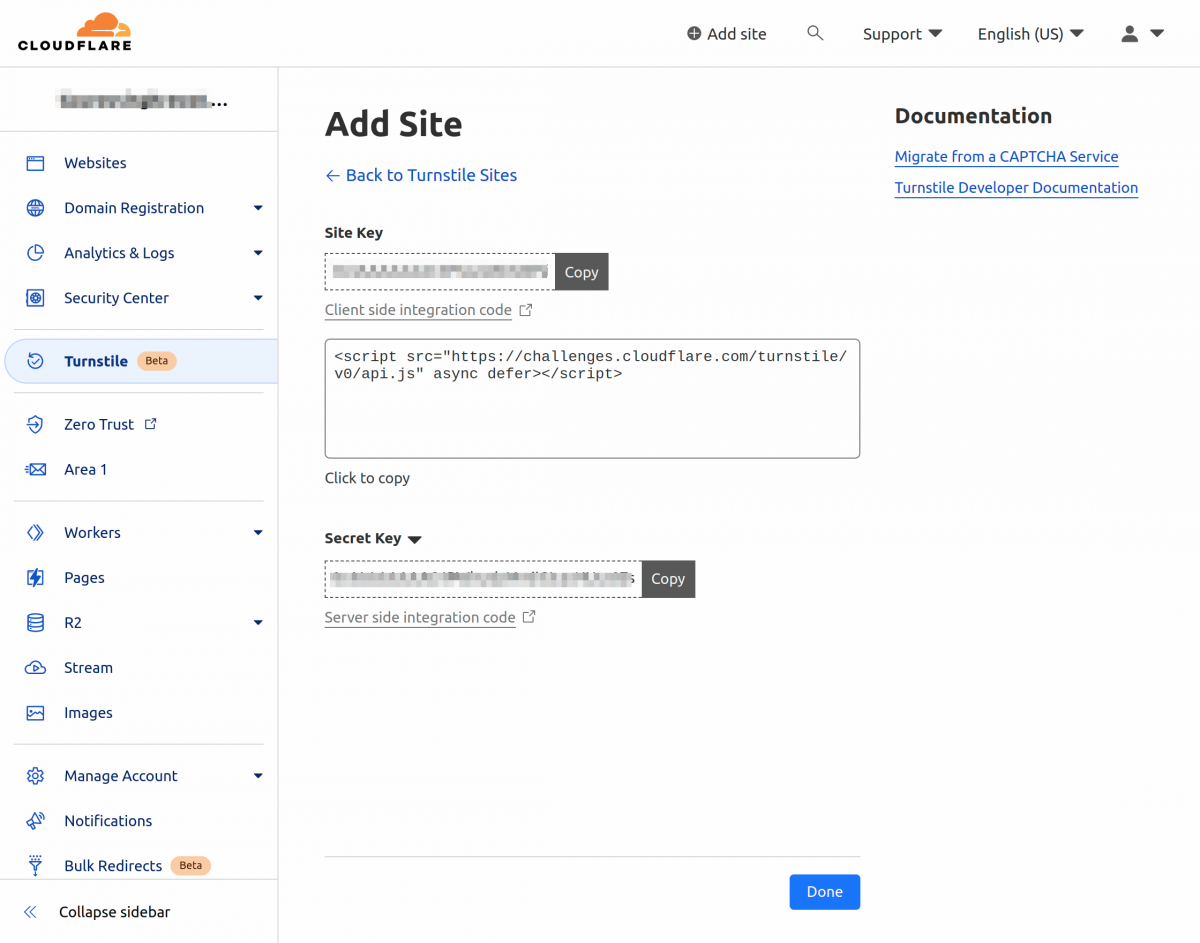The width and height of the screenshot is (1200, 943).
Task: Click the Images picture icon
Action: point(35,713)
